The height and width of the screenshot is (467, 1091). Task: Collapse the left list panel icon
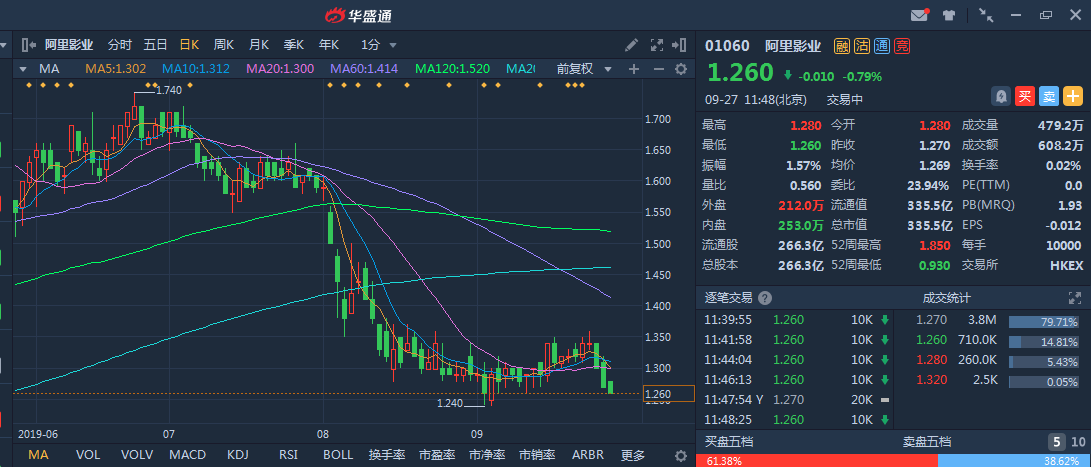pos(29,45)
